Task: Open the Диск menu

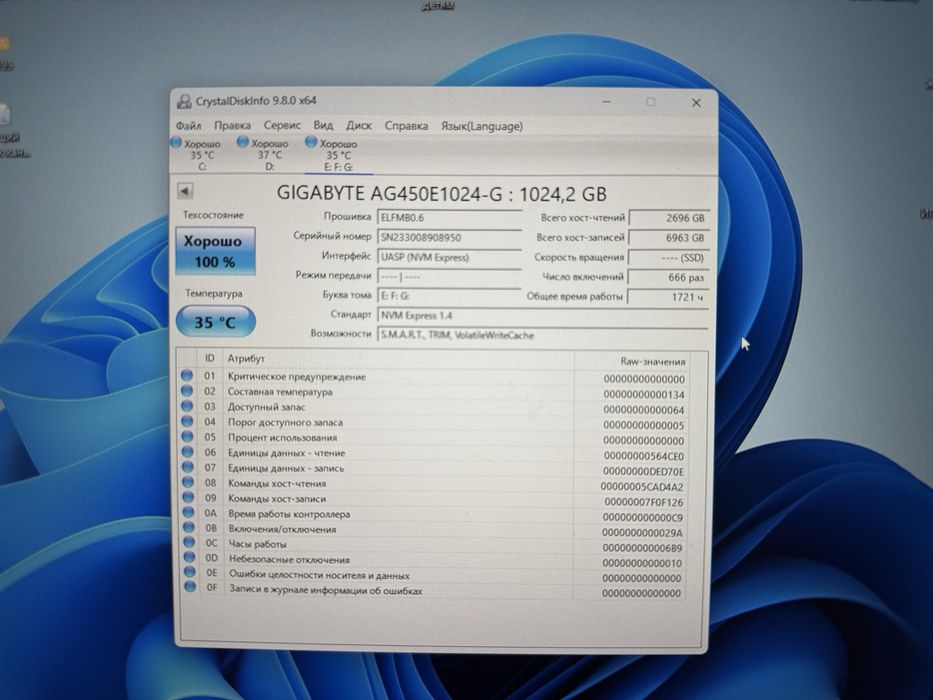Action: (359, 126)
